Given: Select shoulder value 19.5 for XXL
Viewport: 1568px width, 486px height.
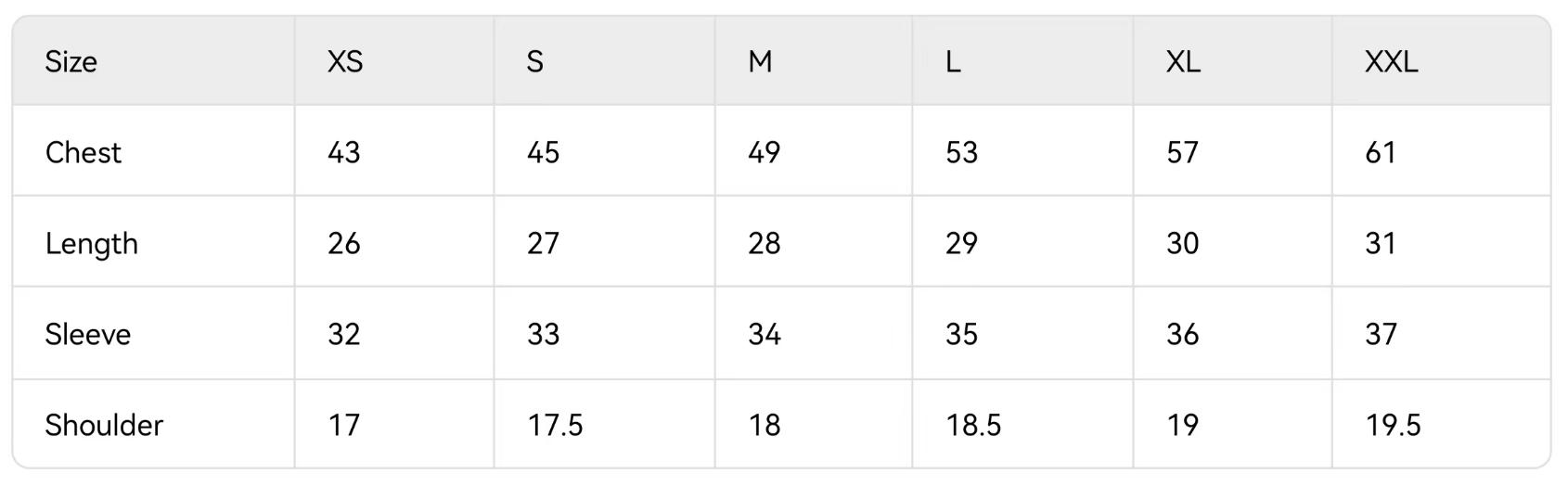Looking at the screenshot, I should 1393,425.
